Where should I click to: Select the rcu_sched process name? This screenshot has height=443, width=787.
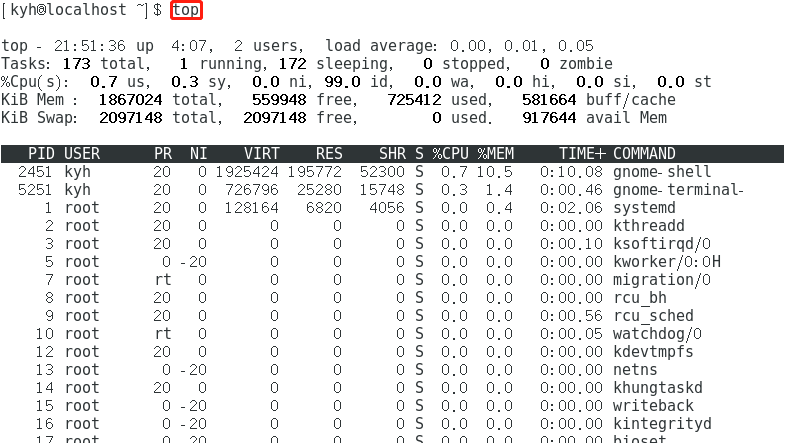pyautogui.click(x=653, y=316)
